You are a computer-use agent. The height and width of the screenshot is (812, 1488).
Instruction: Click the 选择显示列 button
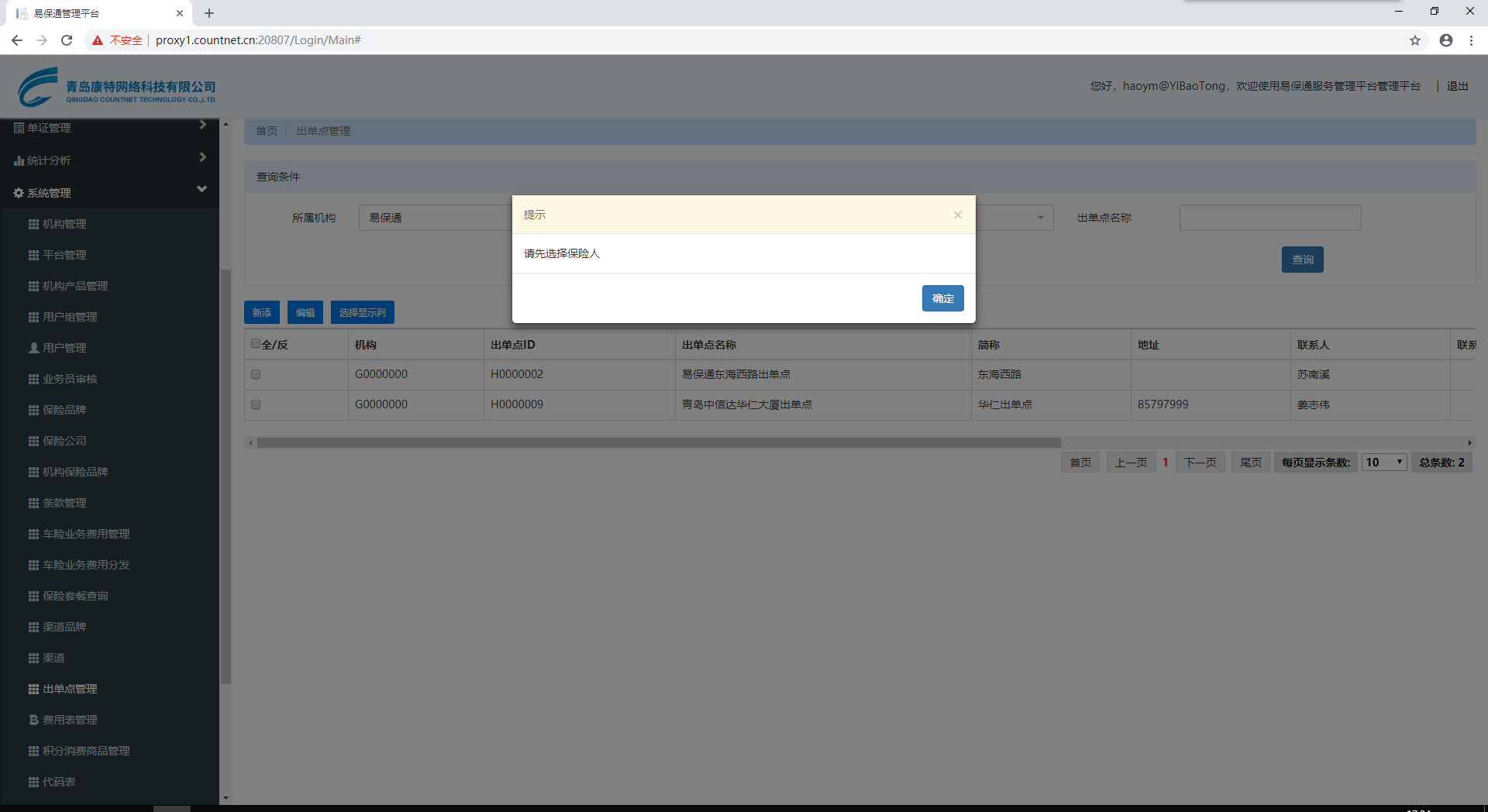coord(363,312)
